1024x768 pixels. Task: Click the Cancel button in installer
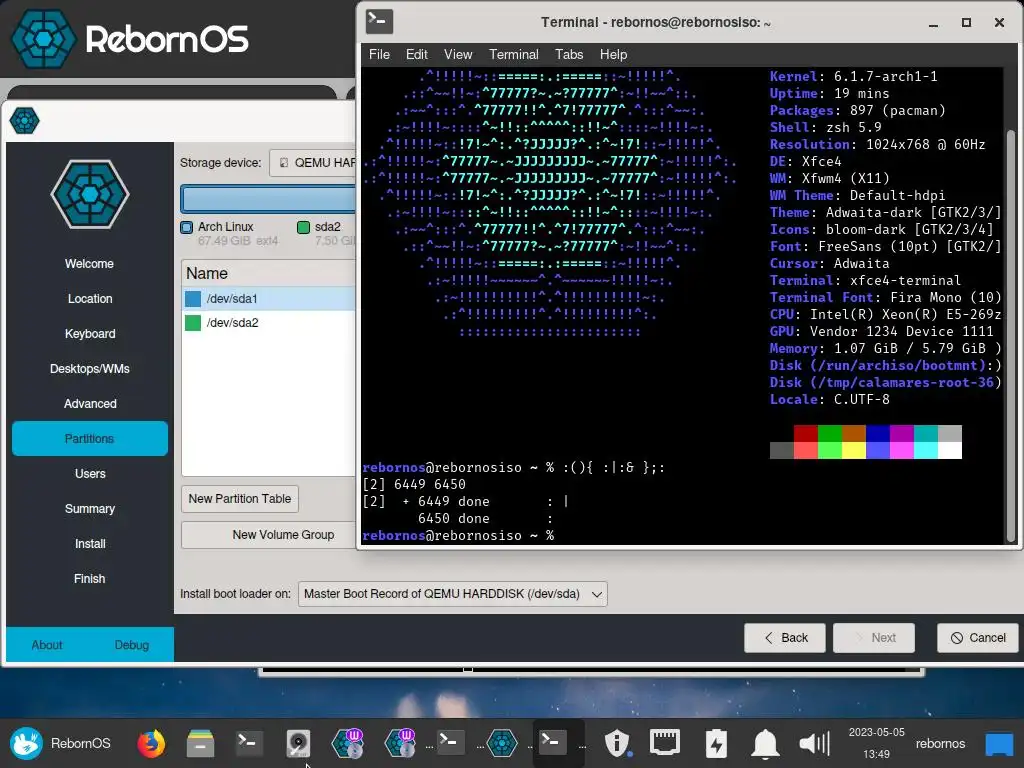978,637
